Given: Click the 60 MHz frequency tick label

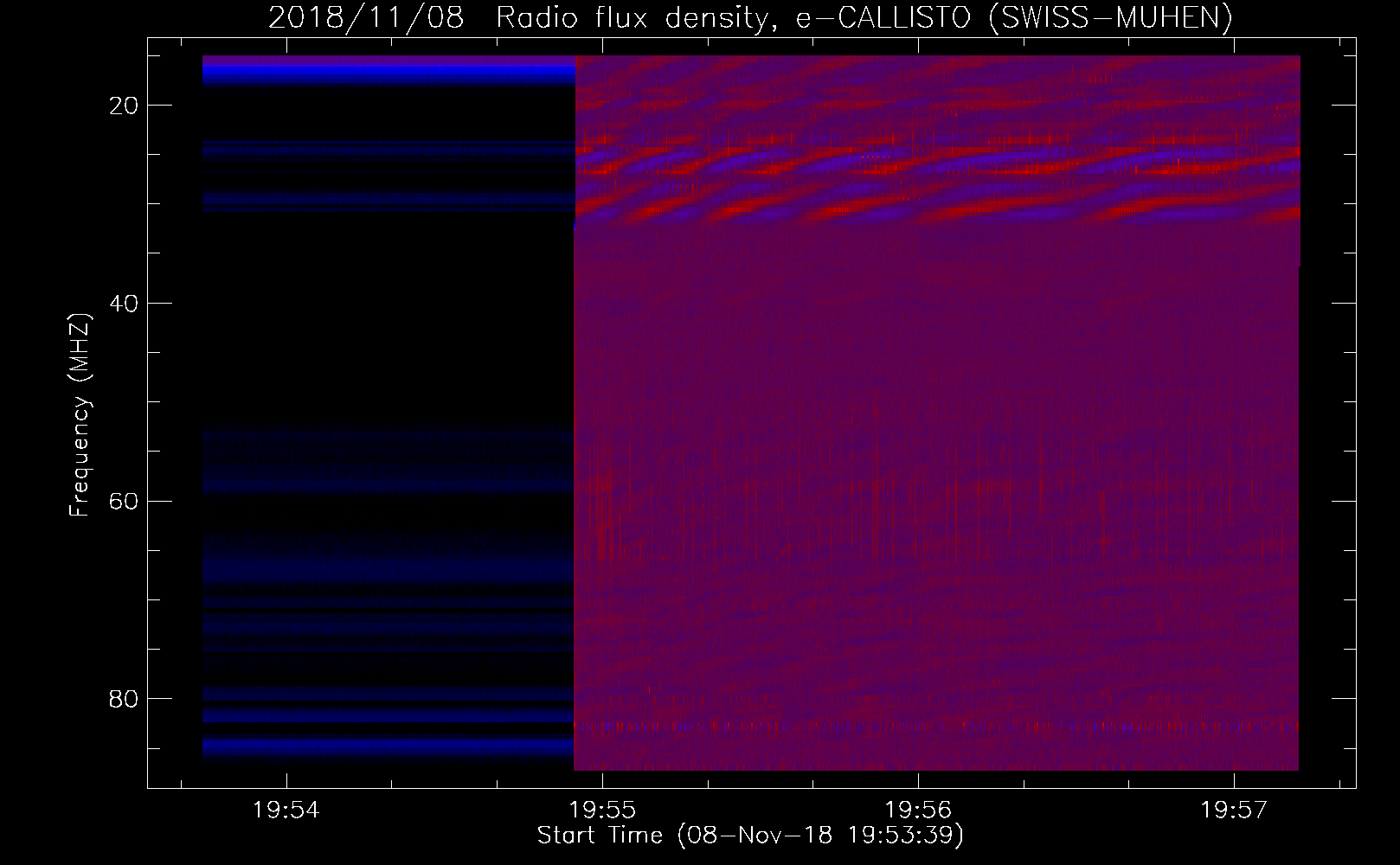Looking at the screenshot, I should [x=124, y=502].
